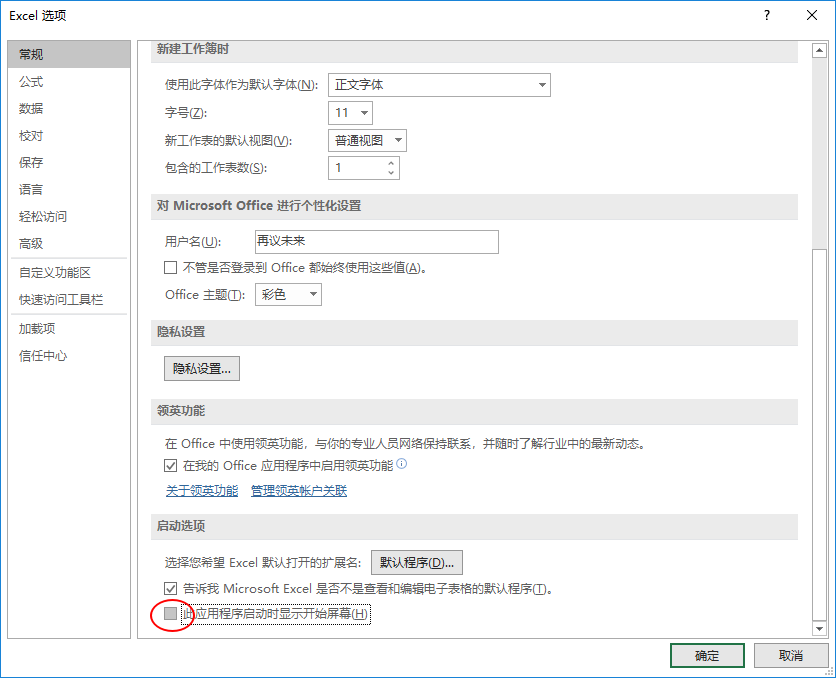Image resolution: width=836 pixels, height=678 pixels.
Task: Open the 快速访问工具栏 category
Action: click(x=69, y=300)
